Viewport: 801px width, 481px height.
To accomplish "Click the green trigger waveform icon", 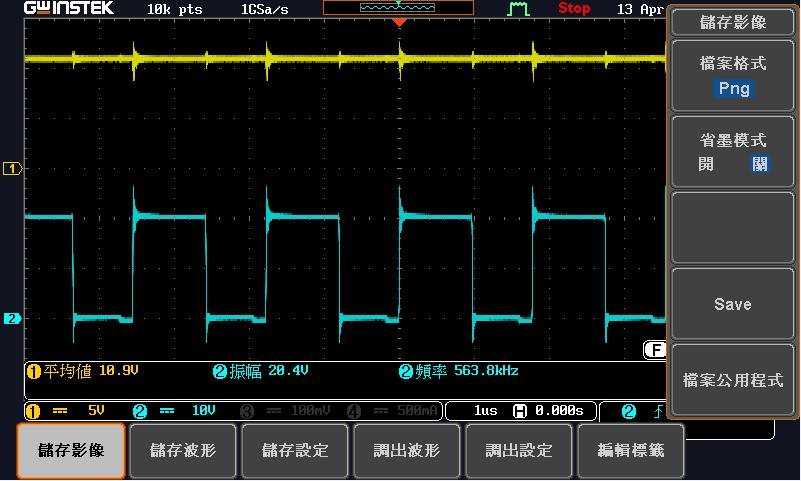I will (x=518, y=9).
